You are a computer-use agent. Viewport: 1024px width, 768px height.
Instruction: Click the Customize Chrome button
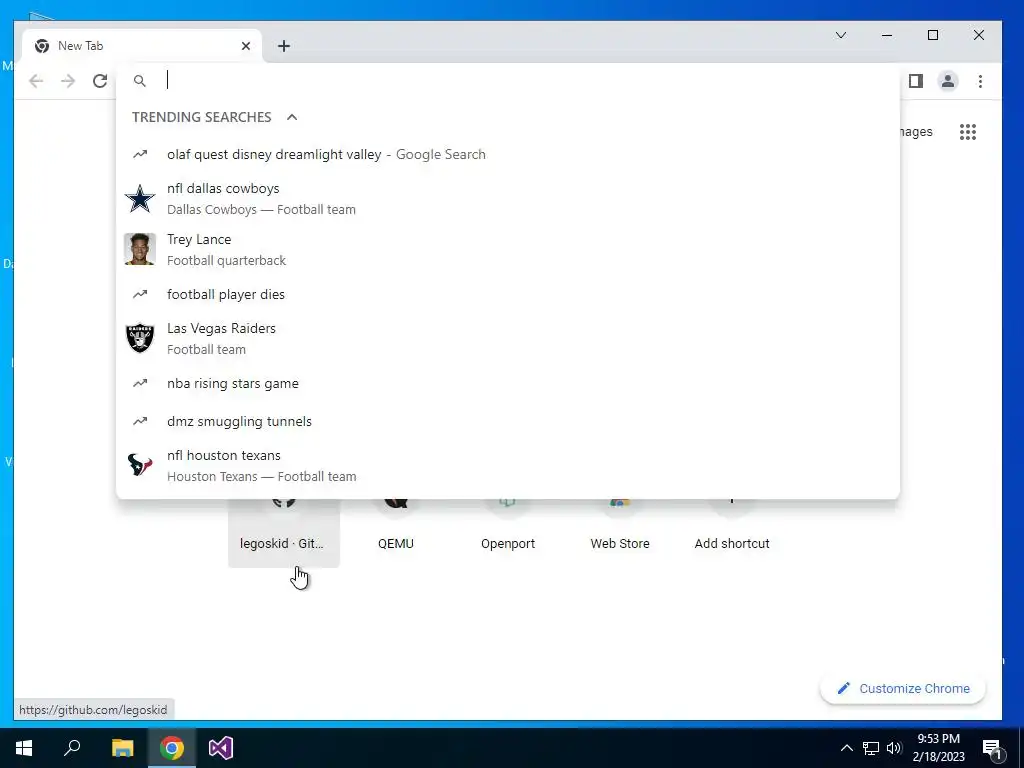[903, 688]
